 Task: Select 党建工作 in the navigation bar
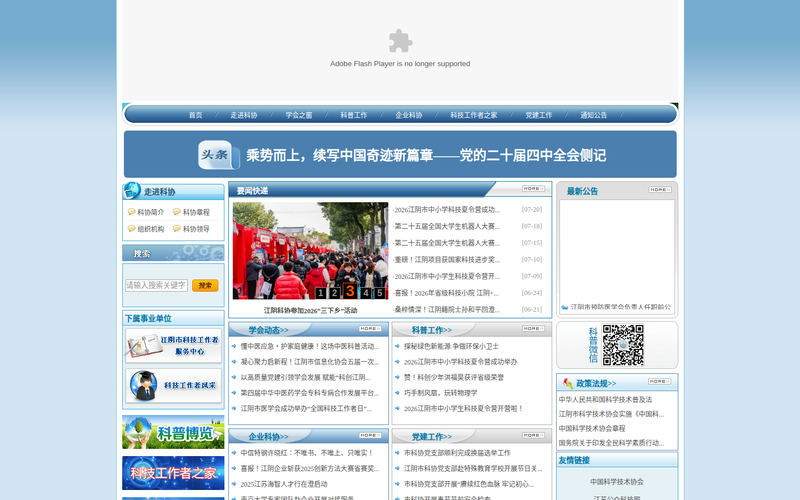coord(539,115)
